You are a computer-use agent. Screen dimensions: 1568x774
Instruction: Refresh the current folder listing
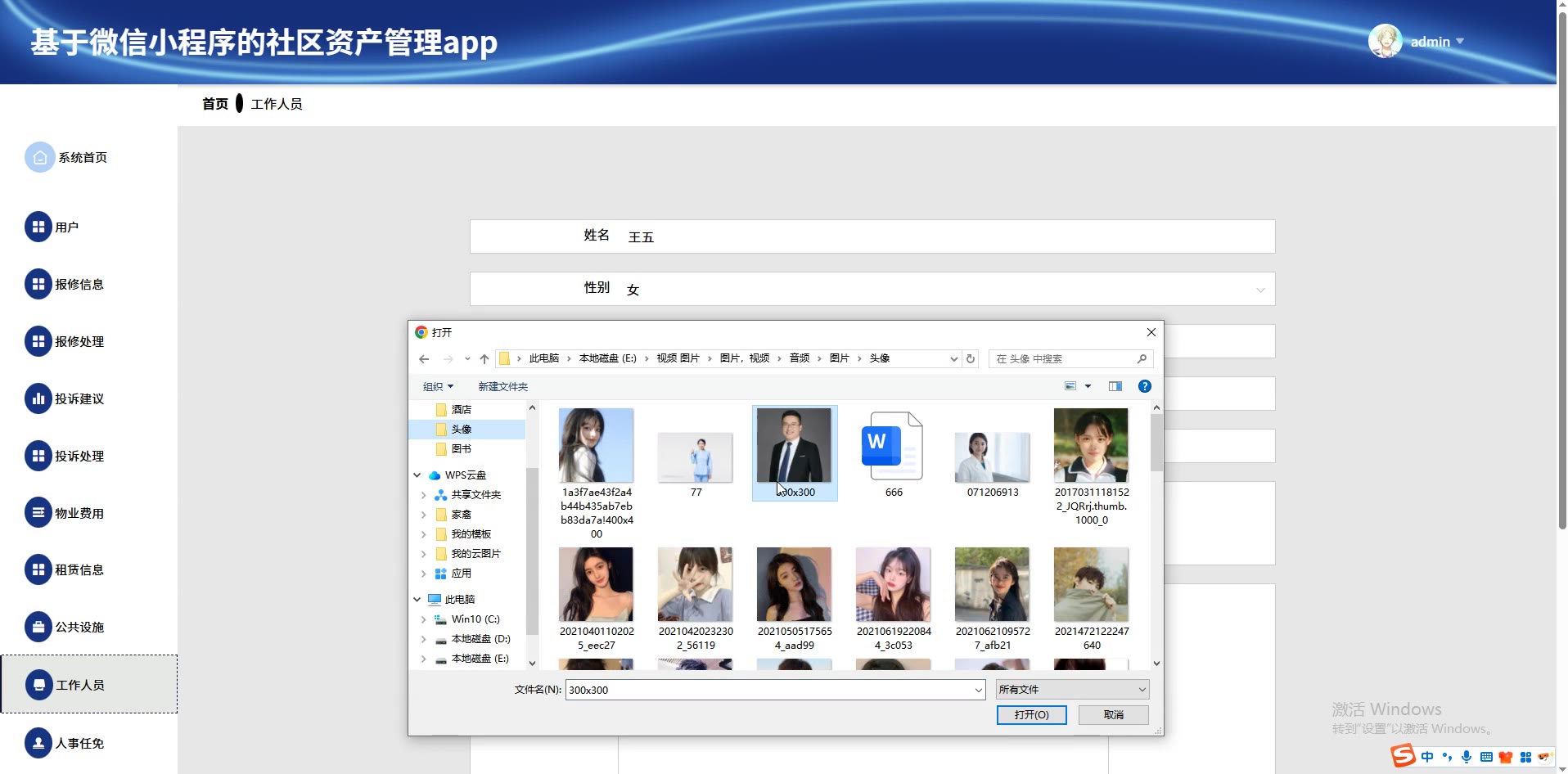click(971, 358)
